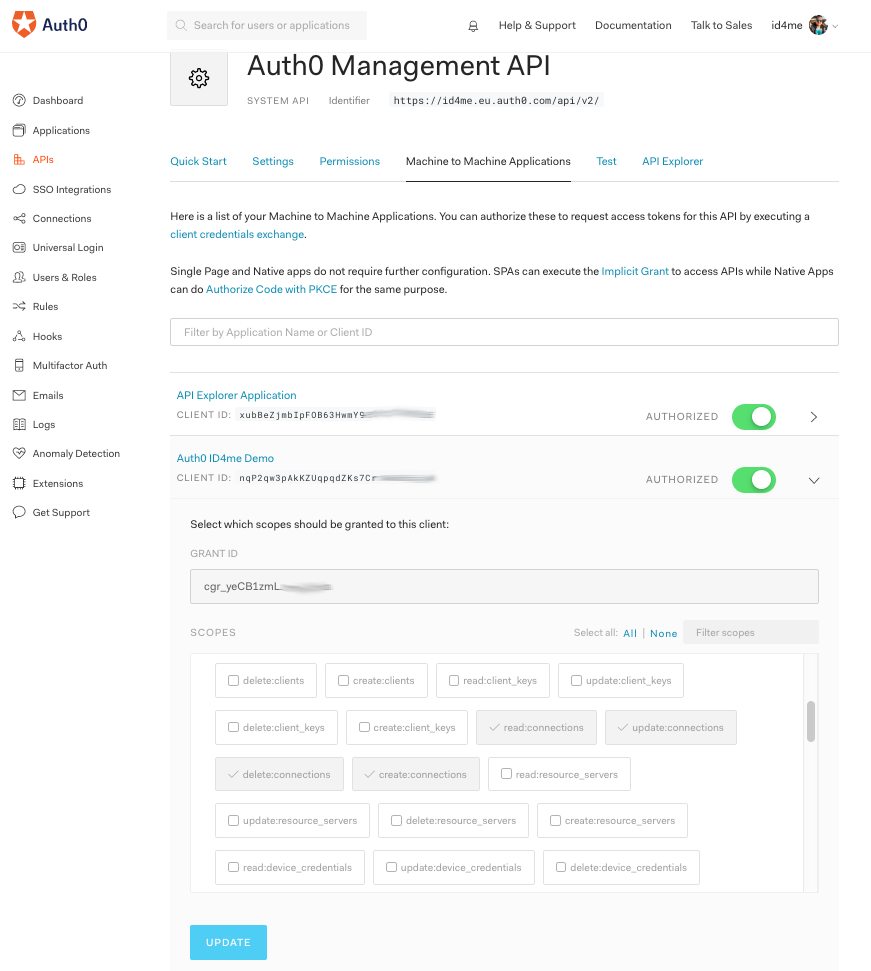The image size is (871, 971).
Task: Click the Anomaly Detection heart icon
Action: click(x=19, y=453)
